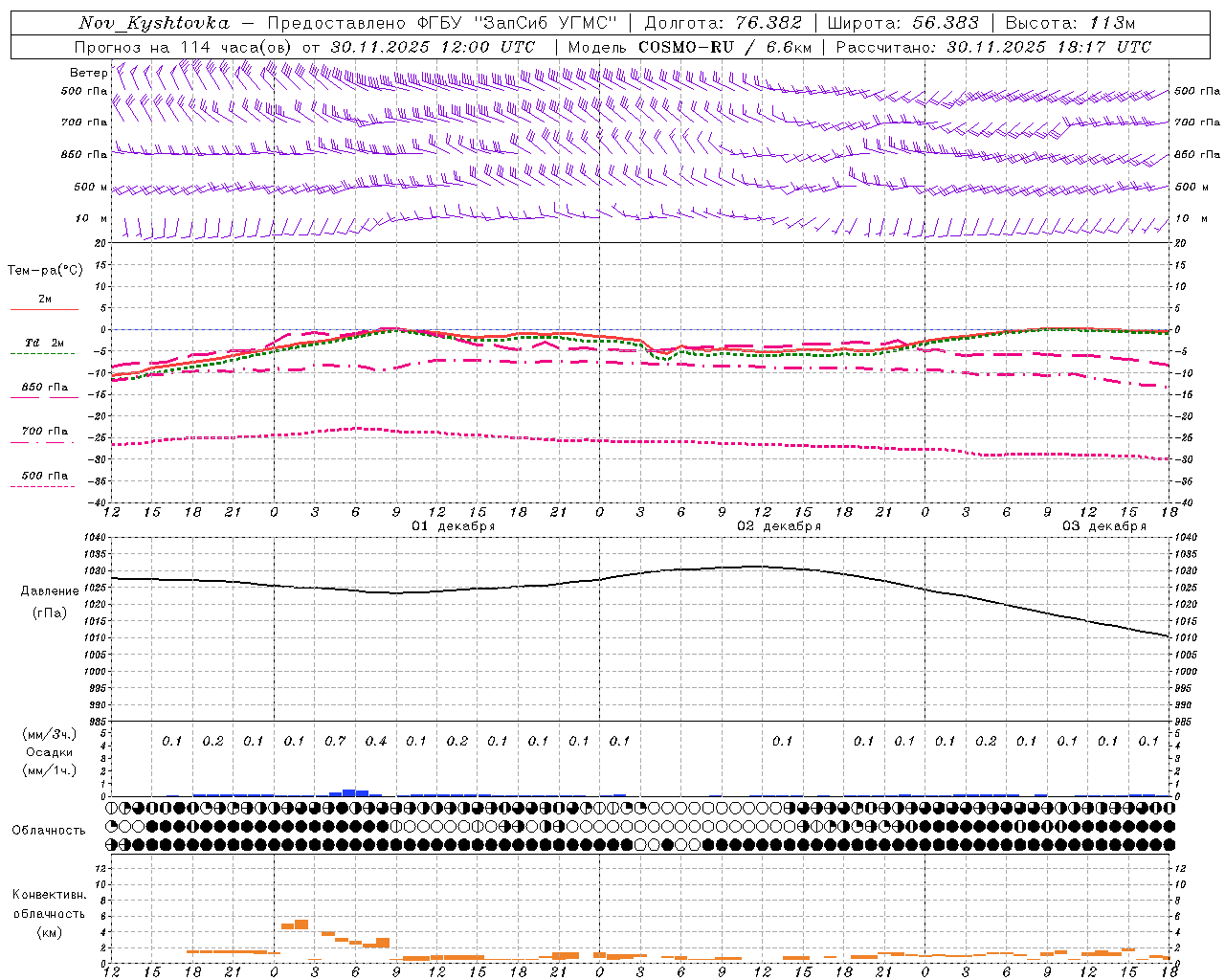Select the 'Долгота: 76.382' header field
The width and height of the screenshot is (1225, 980).
[x=723, y=23]
